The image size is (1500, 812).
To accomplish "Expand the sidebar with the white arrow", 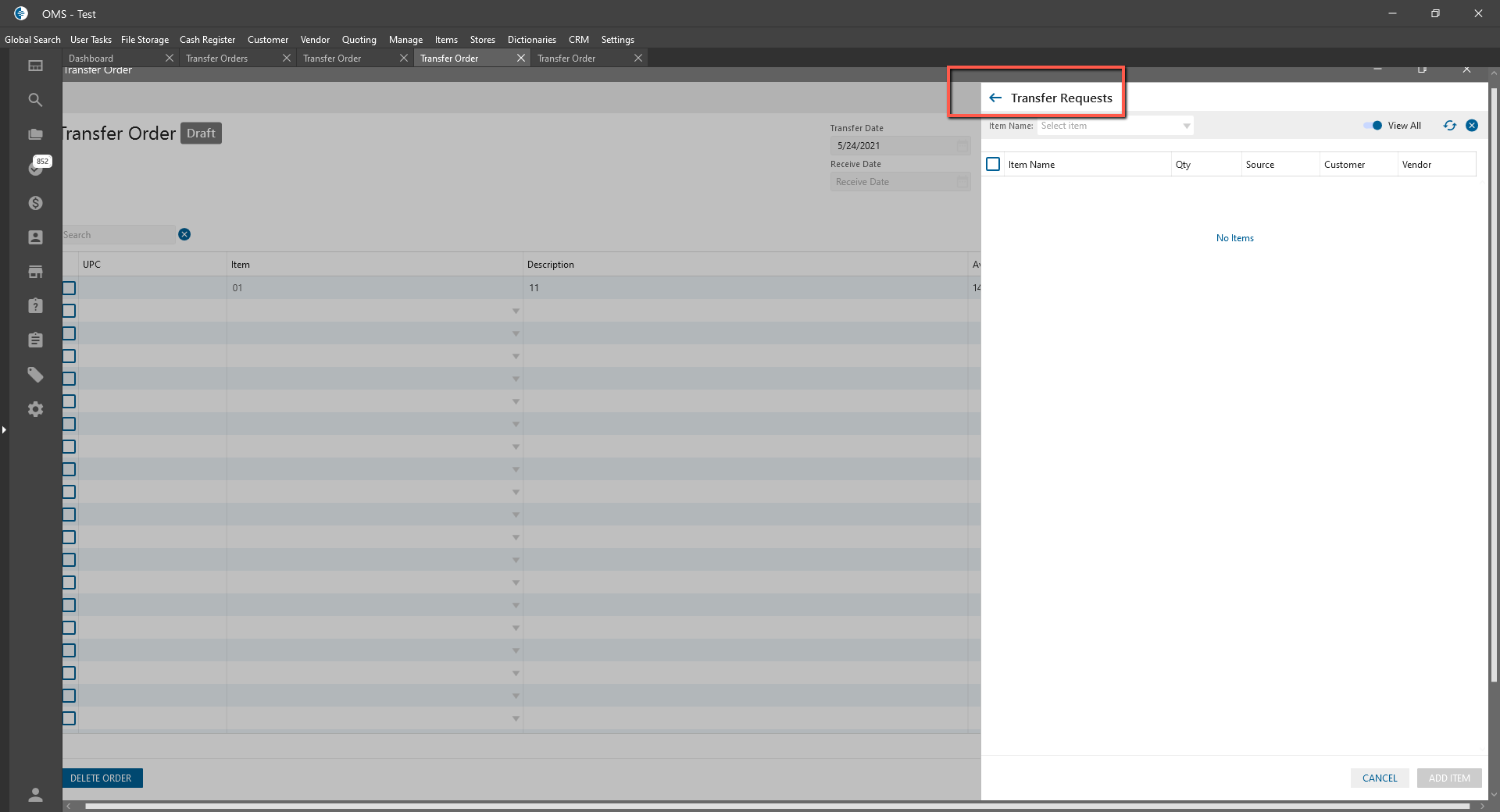I will click(4, 429).
